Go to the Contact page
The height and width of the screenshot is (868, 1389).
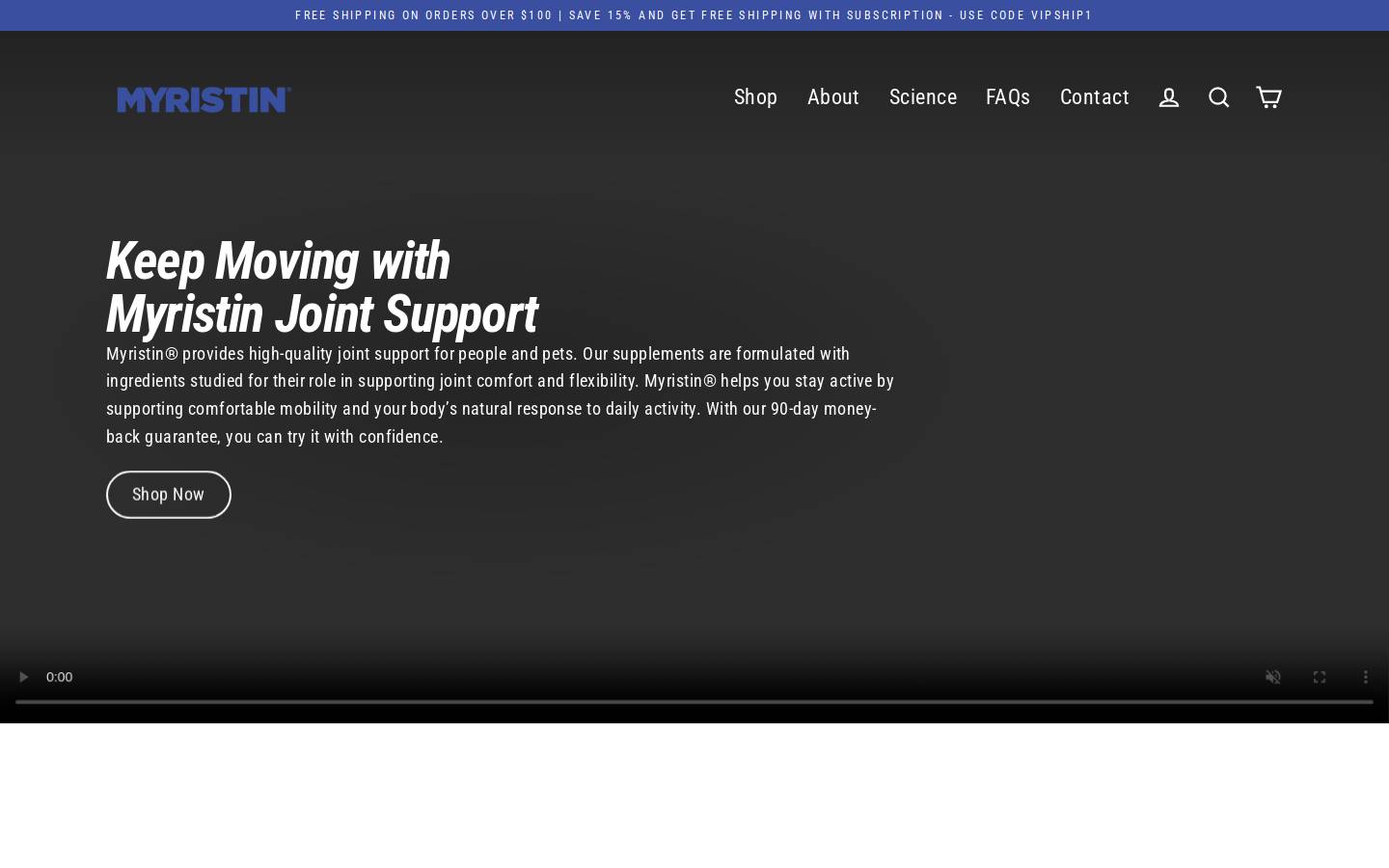[1094, 97]
